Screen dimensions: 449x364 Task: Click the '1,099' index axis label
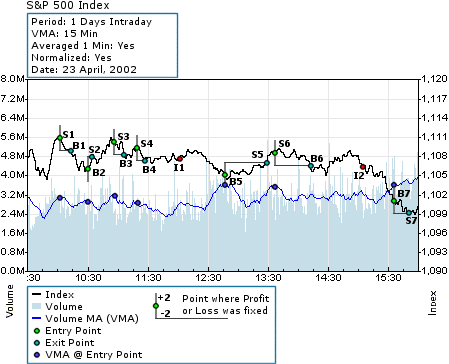pyautogui.click(x=435, y=213)
